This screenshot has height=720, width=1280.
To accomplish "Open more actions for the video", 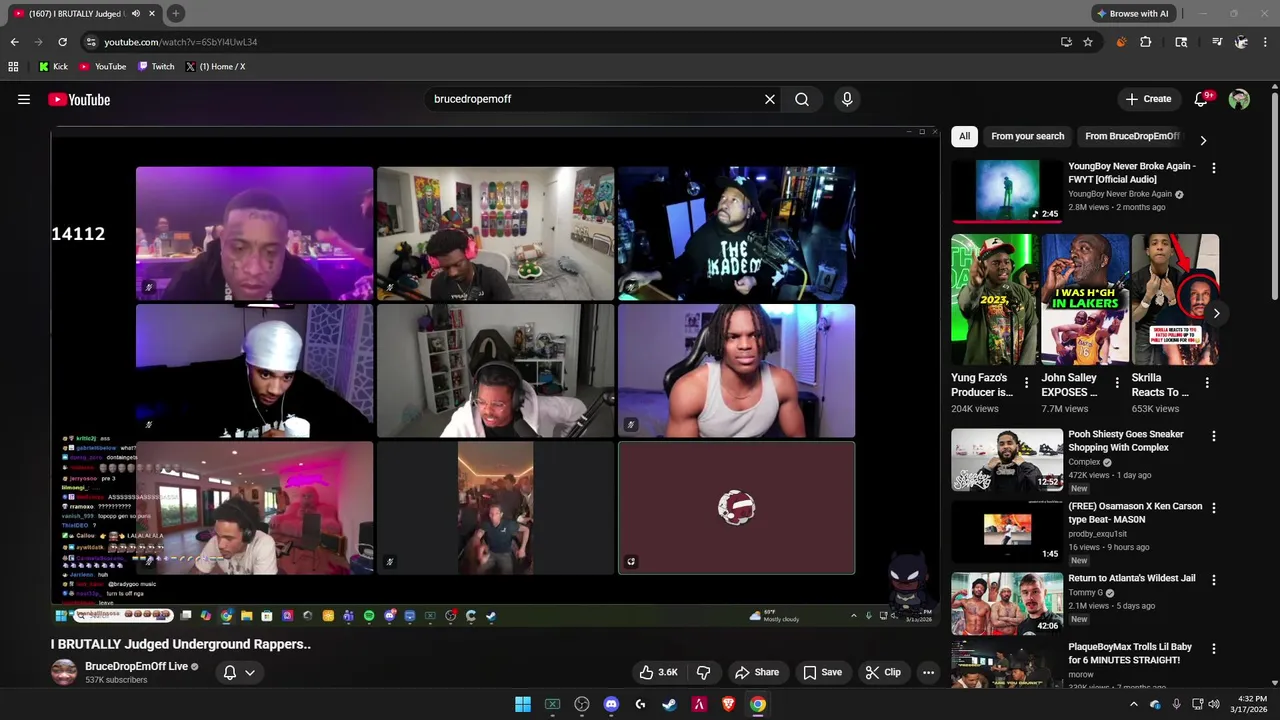I will pyautogui.click(x=928, y=672).
